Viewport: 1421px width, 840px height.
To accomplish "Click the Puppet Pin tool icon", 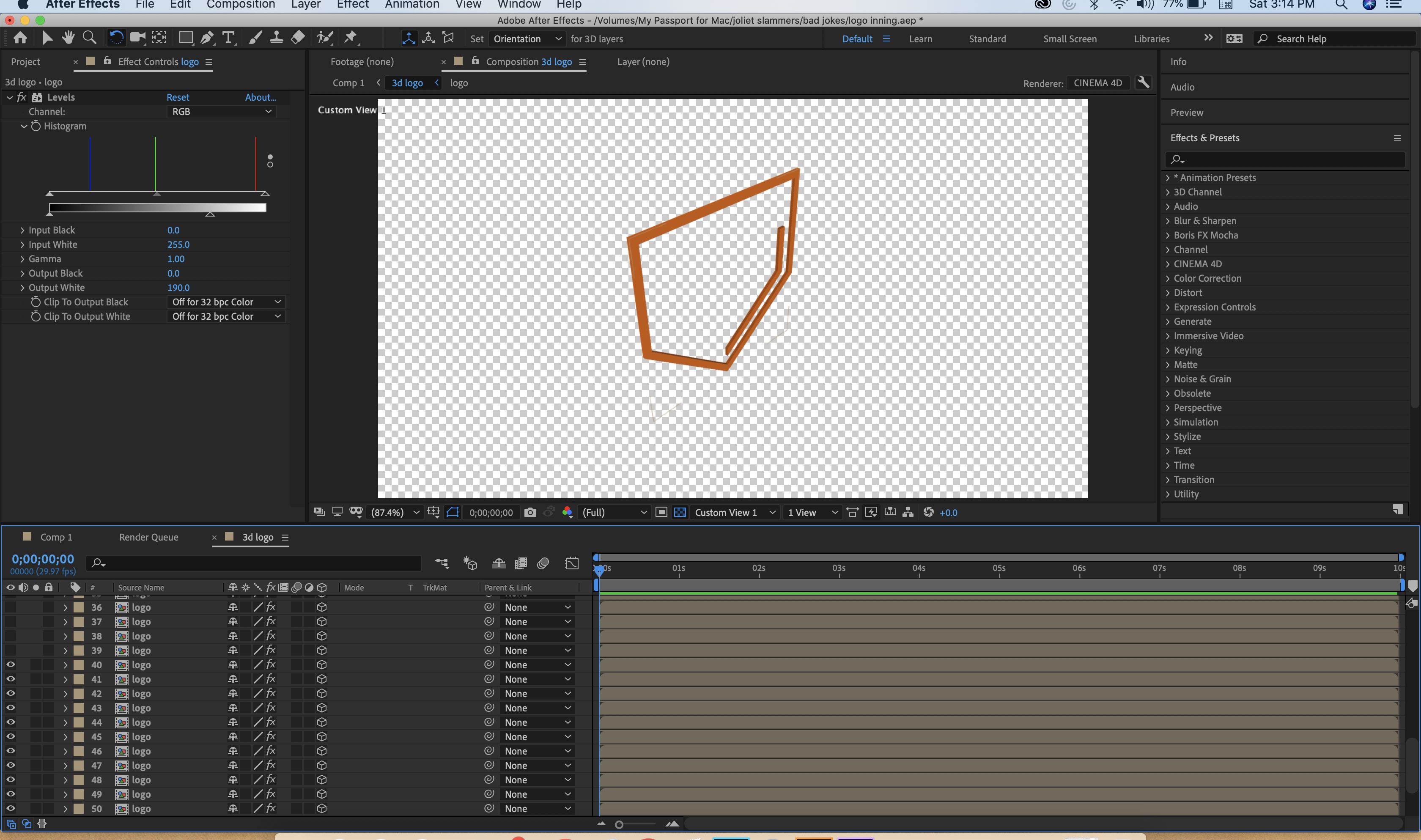I will [350, 38].
